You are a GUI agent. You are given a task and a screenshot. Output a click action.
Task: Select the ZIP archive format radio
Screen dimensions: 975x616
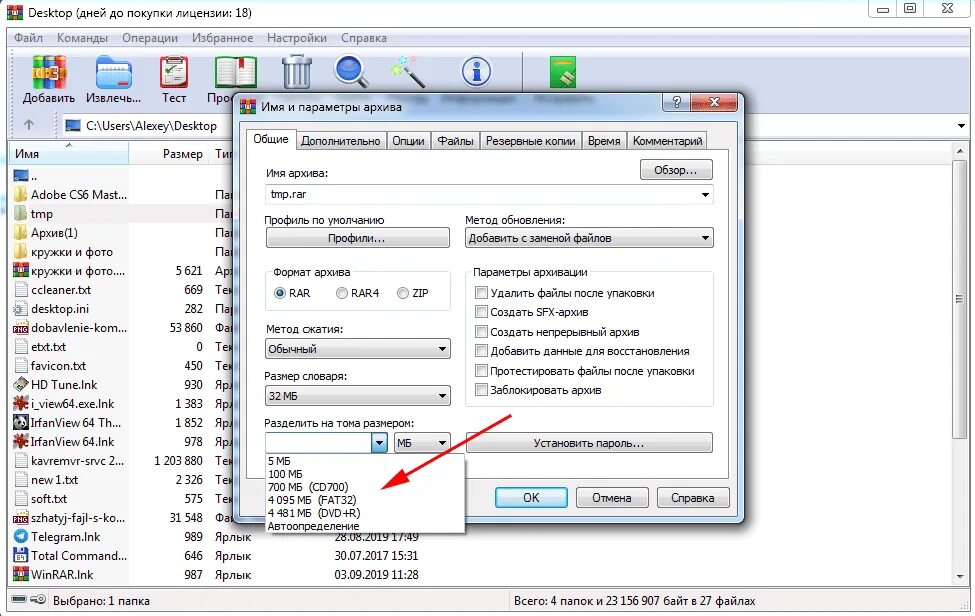click(403, 293)
